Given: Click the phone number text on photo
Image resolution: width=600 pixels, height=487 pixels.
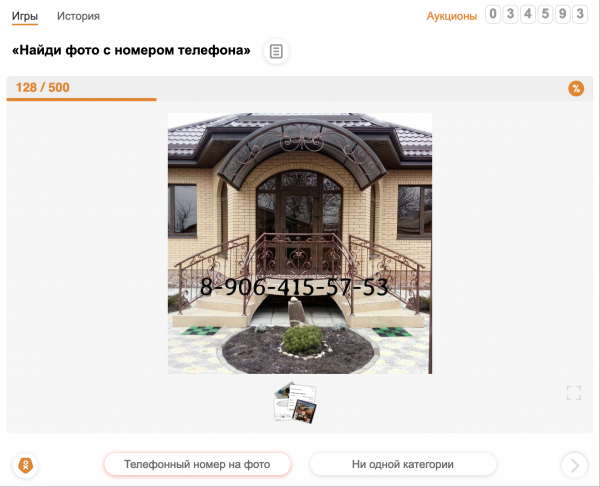Looking at the screenshot, I should [x=294, y=287].
